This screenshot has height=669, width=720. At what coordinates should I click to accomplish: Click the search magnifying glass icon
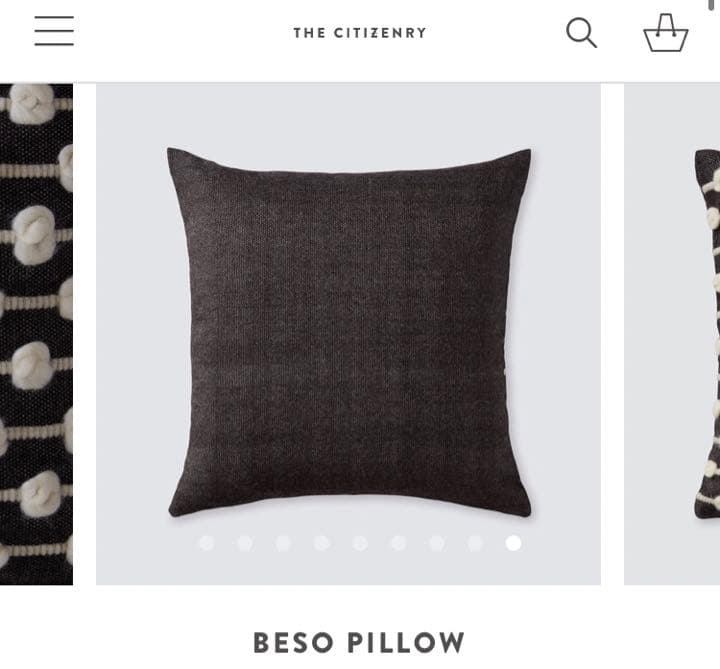[x=581, y=33]
